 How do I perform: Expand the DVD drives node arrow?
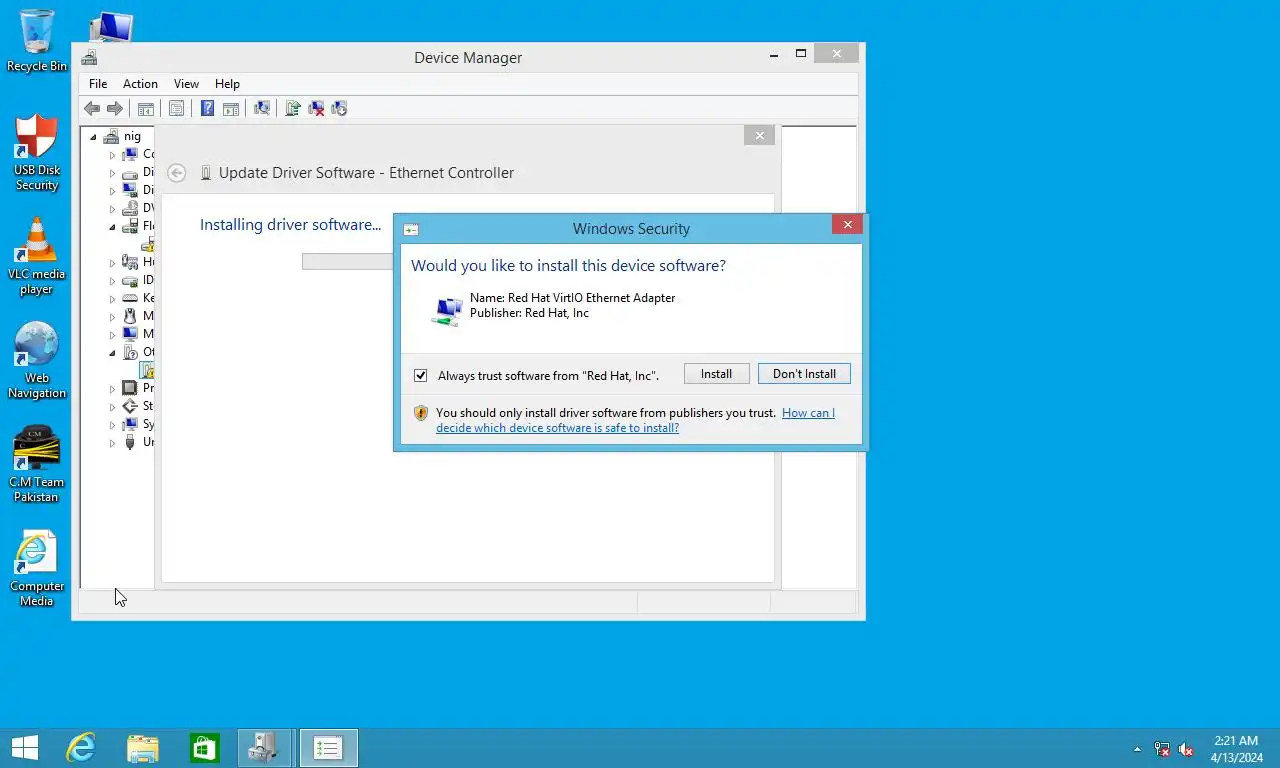point(112,209)
